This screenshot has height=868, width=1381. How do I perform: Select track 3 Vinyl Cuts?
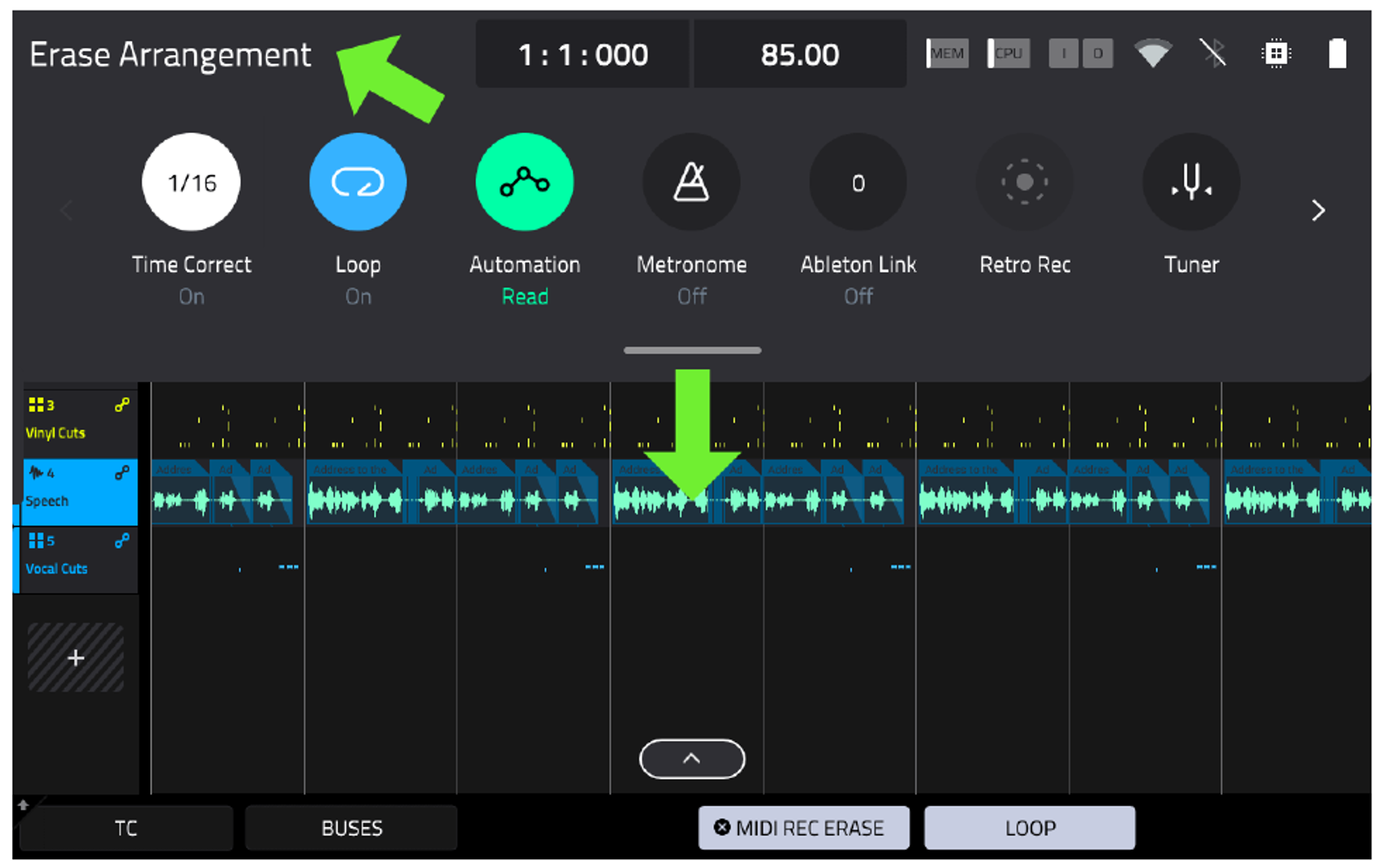[80, 423]
